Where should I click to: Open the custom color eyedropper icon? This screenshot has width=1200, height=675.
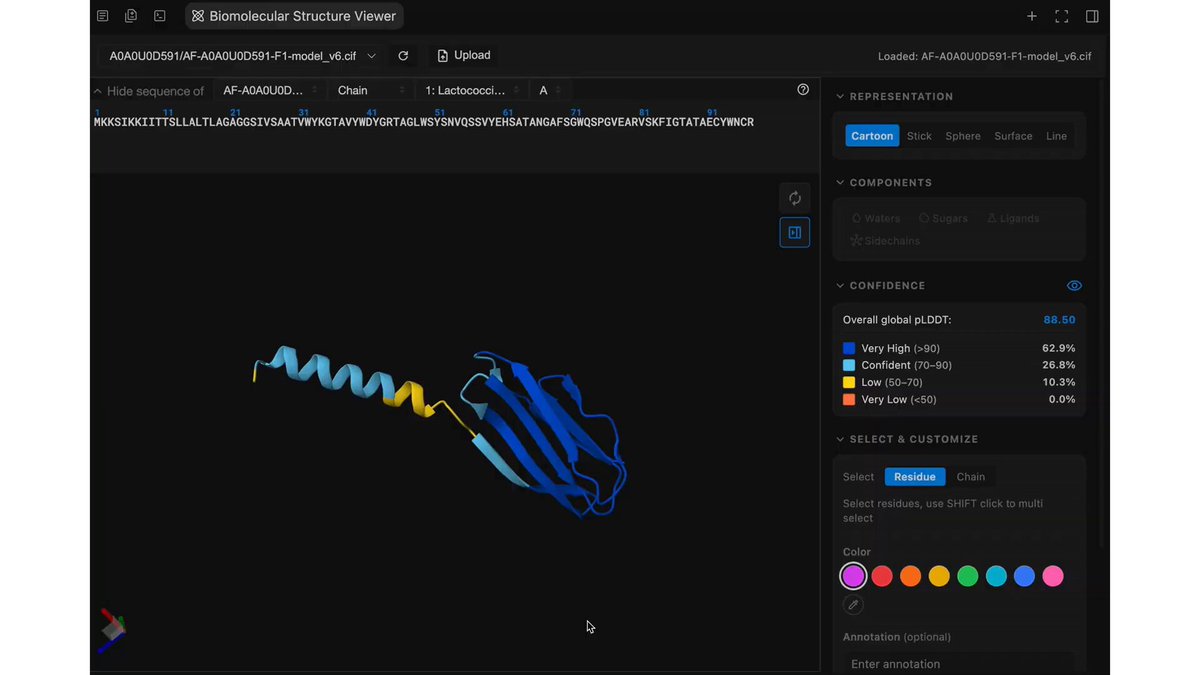tap(853, 605)
